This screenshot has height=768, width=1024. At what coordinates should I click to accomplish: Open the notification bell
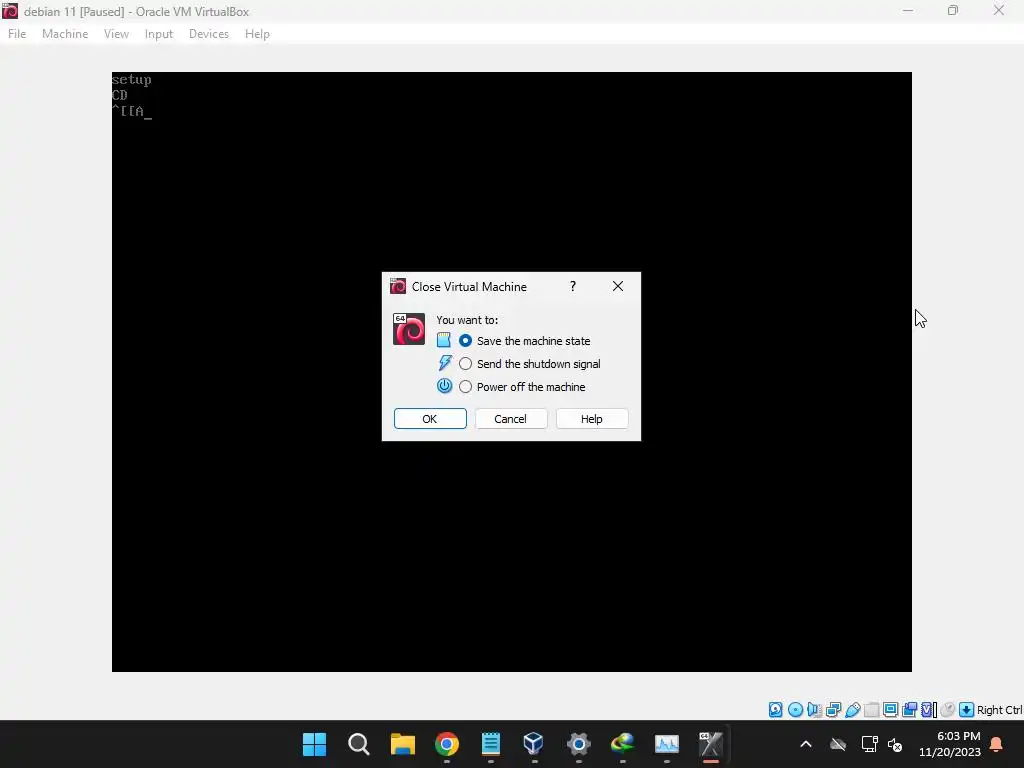pyautogui.click(x=996, y=744)
